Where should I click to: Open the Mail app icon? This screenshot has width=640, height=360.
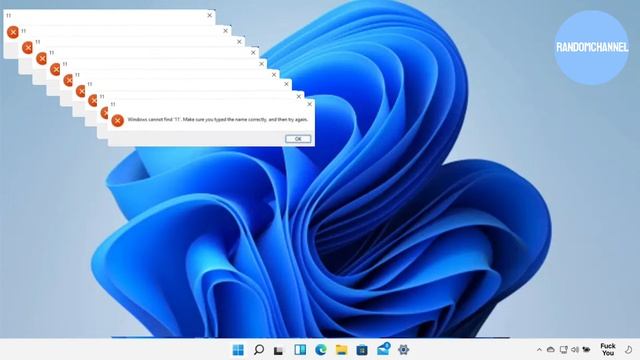[x=383, y=349]
